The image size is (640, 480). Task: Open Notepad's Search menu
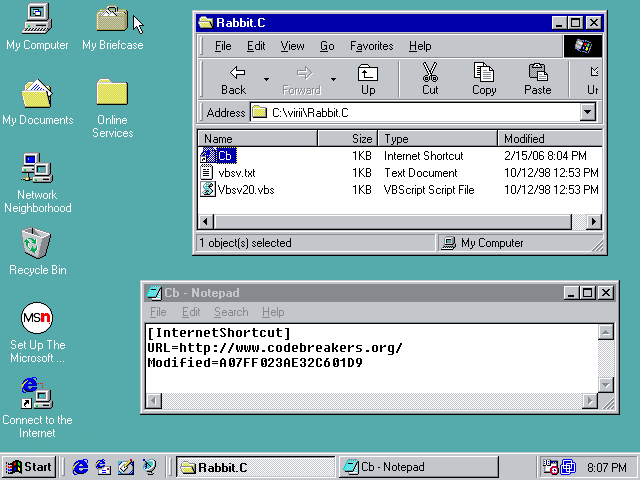(231, 312)
